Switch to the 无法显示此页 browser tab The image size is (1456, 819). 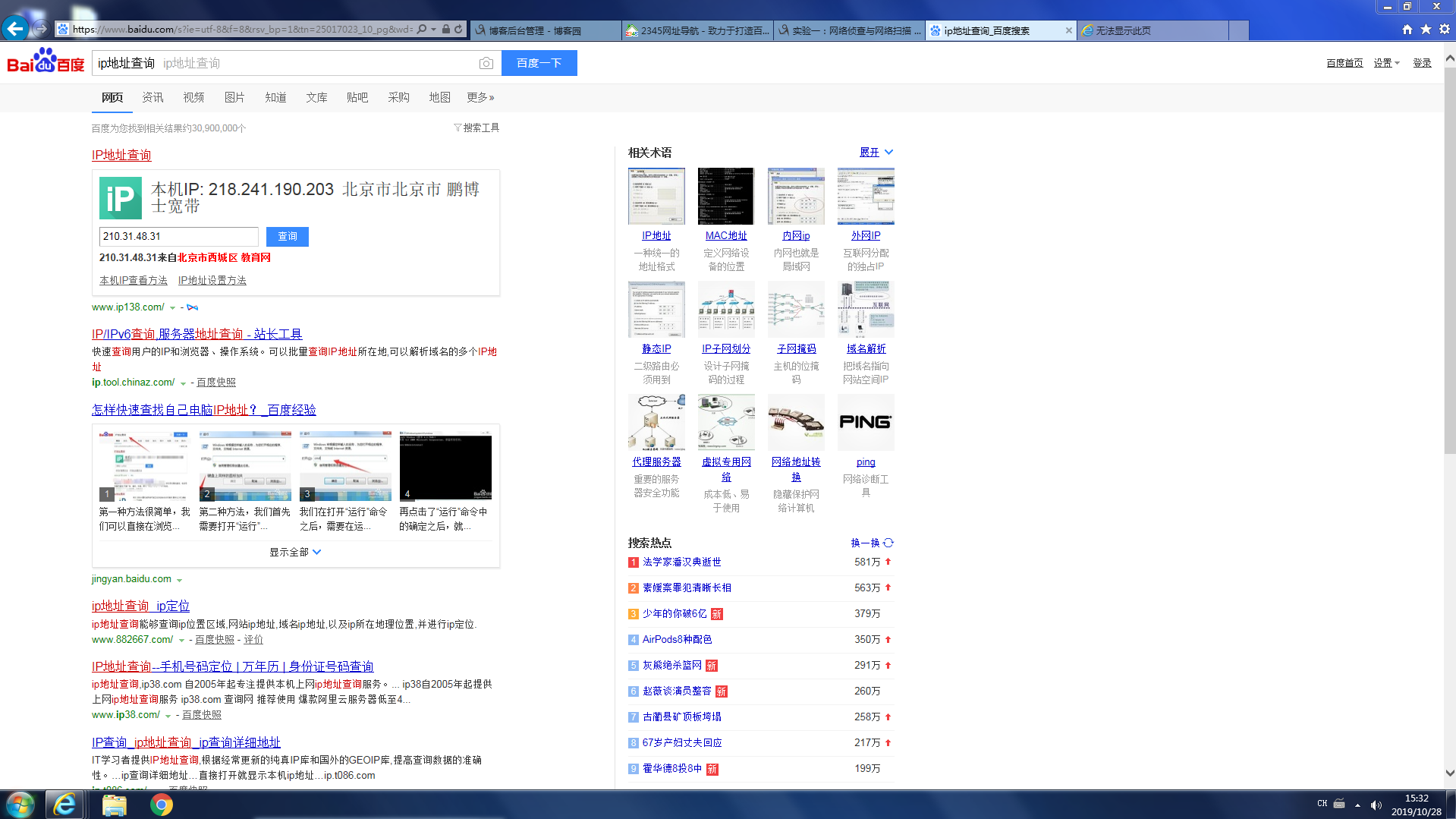pyautogui.click(x=1152, y=30)
